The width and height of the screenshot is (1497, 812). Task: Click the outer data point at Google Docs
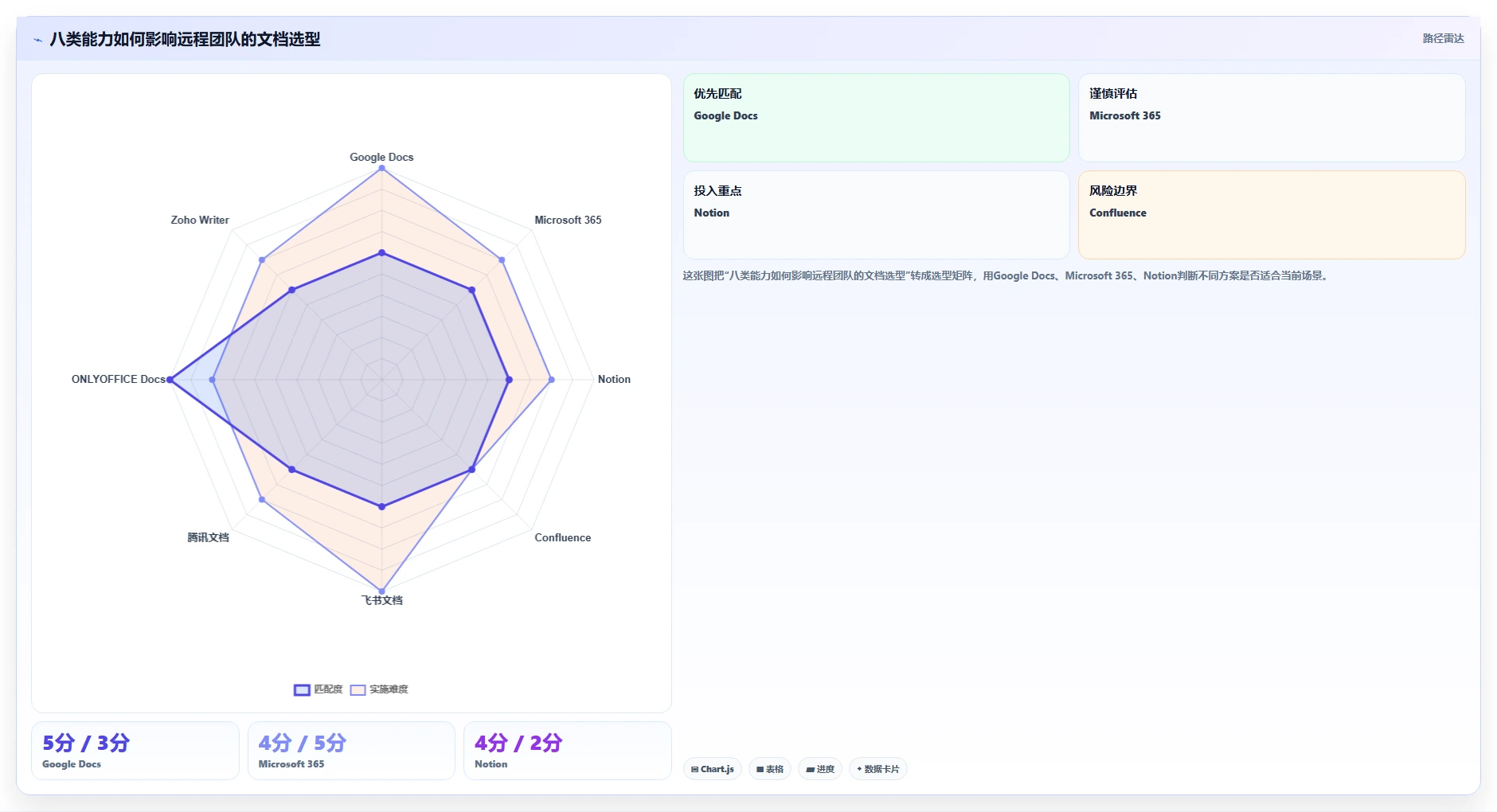pyautogui.click(x=381, y=168)
